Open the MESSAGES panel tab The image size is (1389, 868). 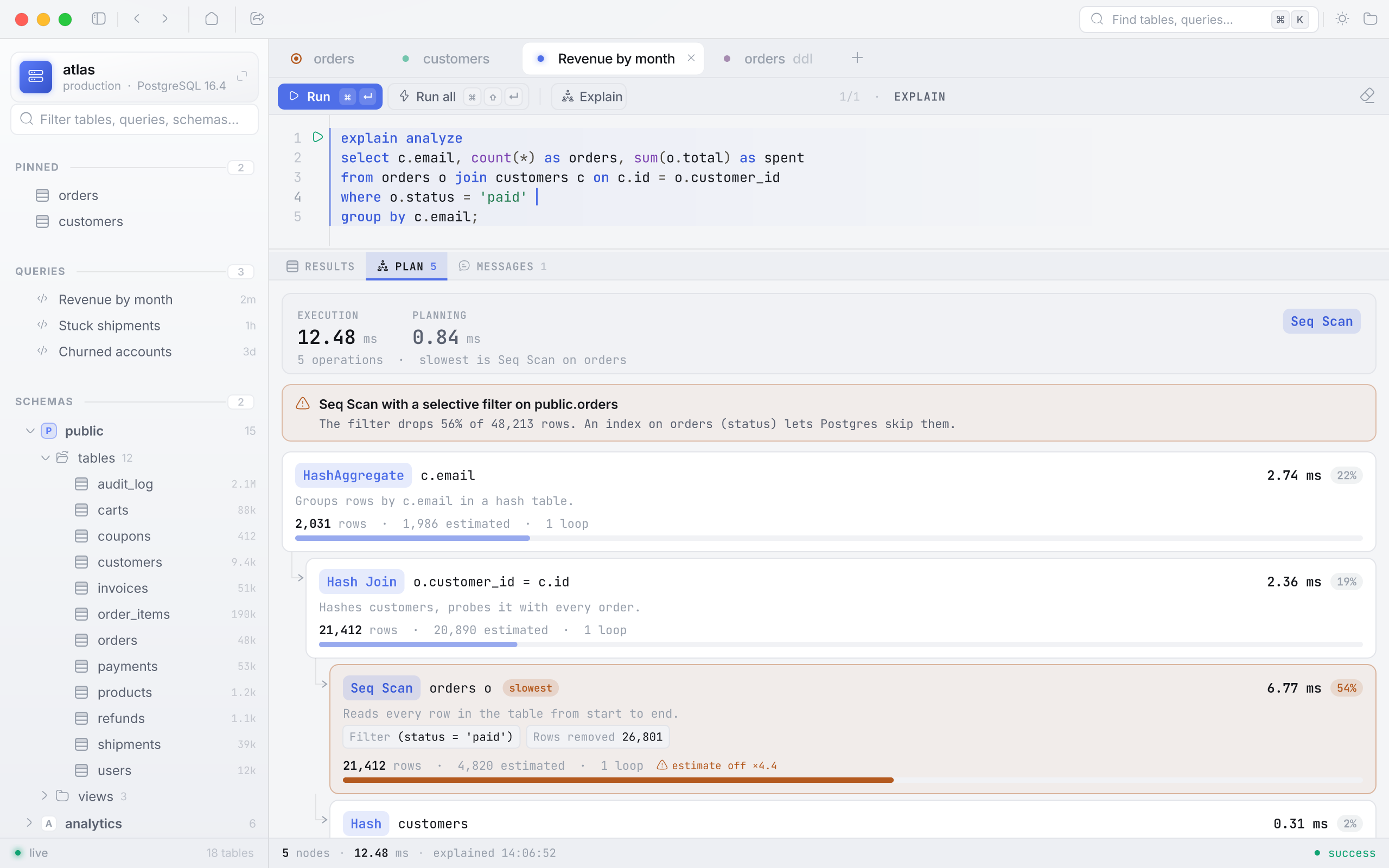click(x=503, y=266)
